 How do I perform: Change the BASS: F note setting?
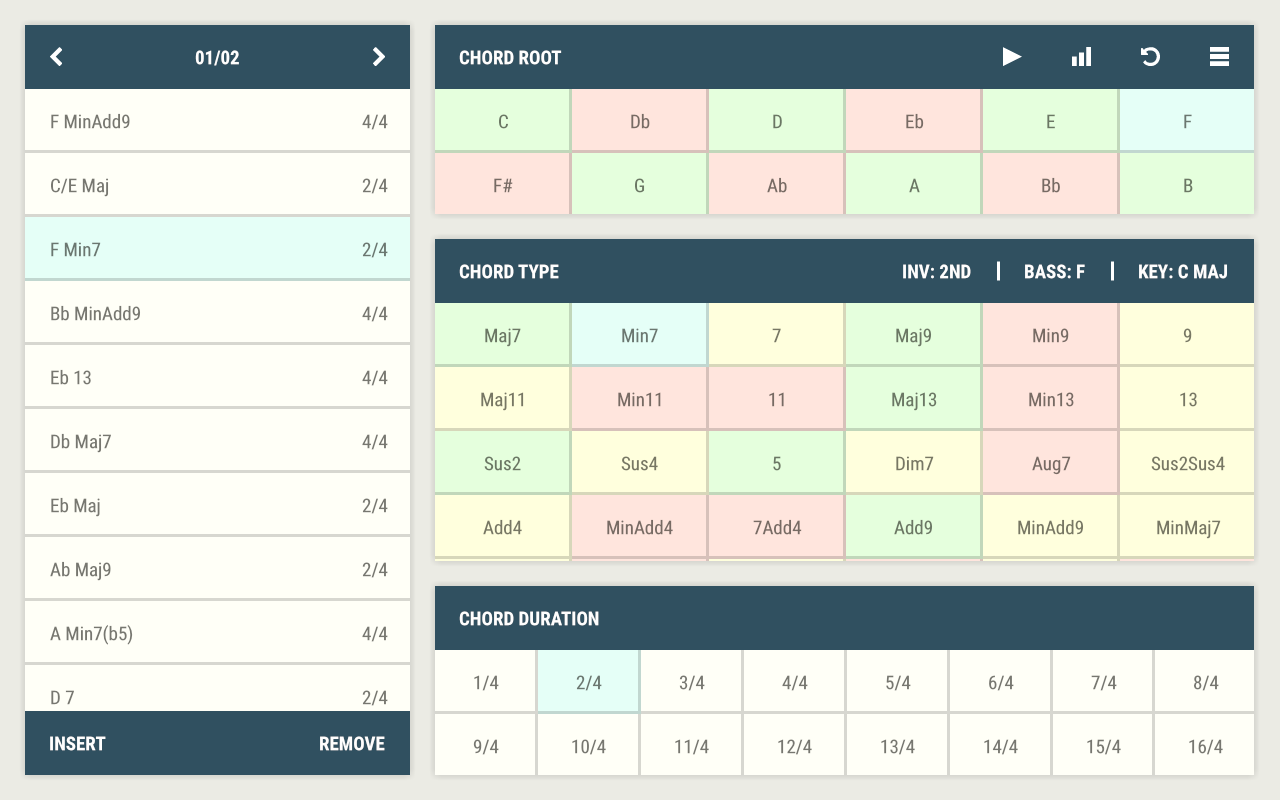pyautogui.click(x=1054, y=272)
